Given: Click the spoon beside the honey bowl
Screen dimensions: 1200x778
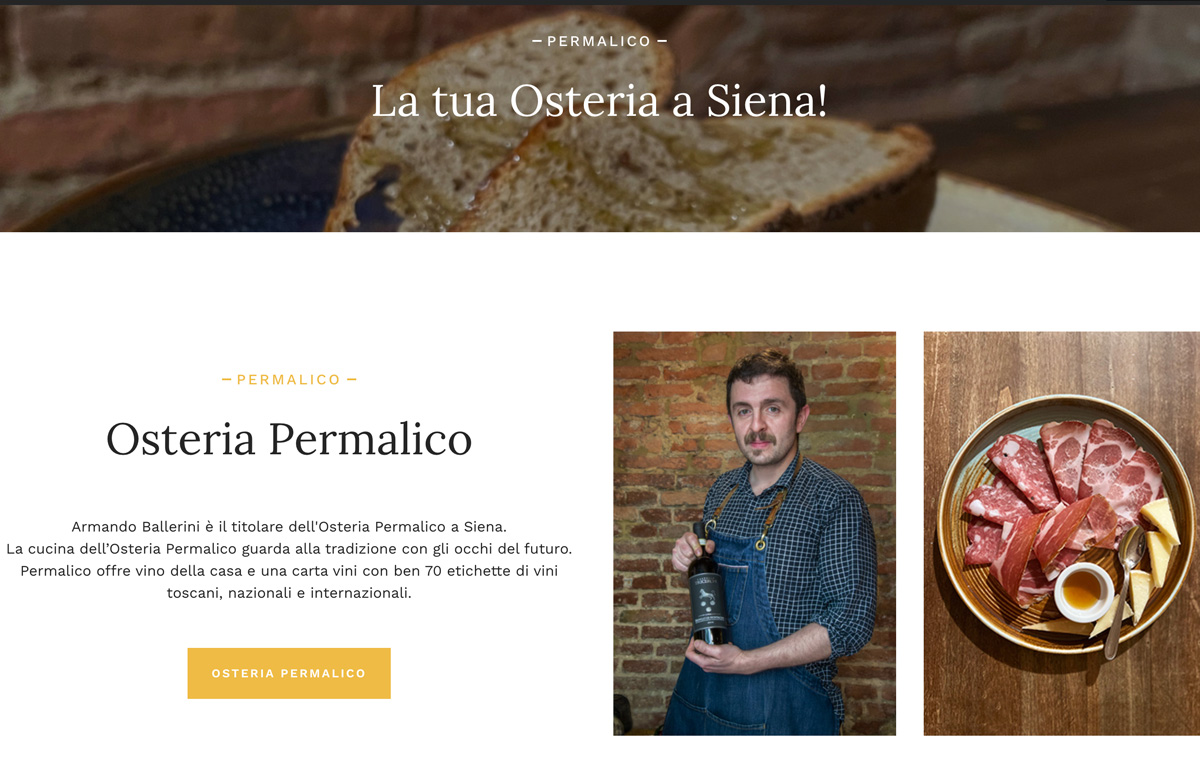Looking at the screenshot, I should [1123, 590].
